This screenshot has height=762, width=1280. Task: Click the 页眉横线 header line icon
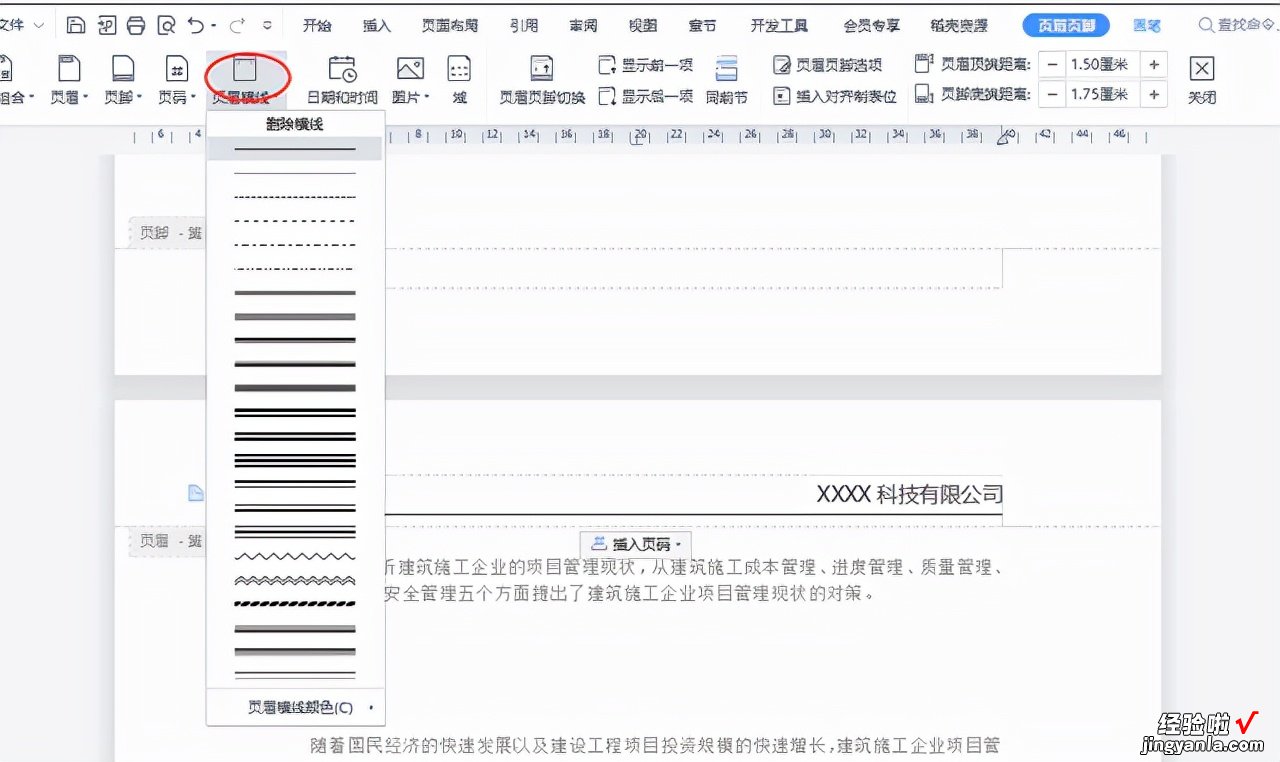pyautogui.click(x=246, y=70)
